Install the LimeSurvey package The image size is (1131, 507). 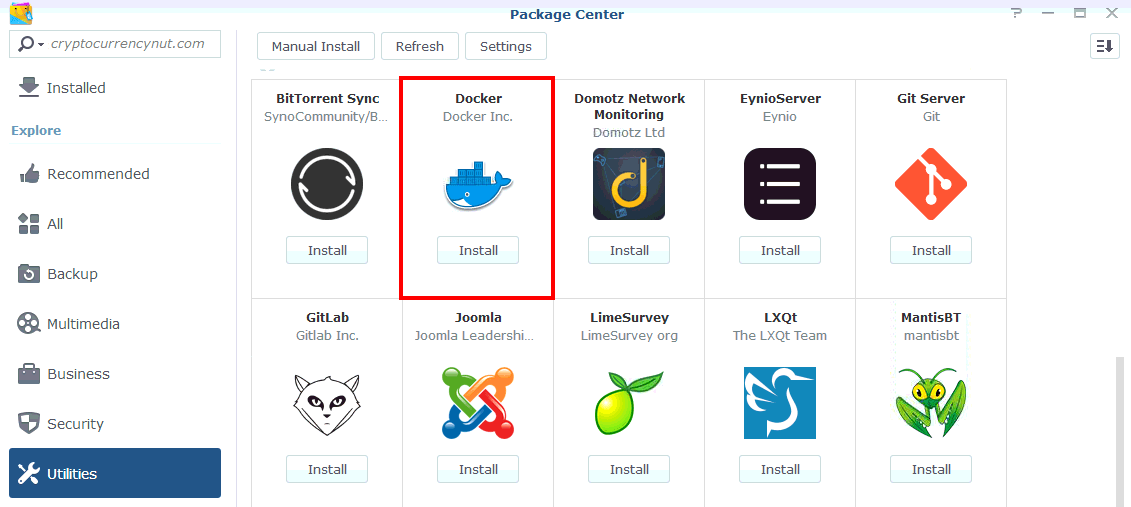click(x=629, y=469)
